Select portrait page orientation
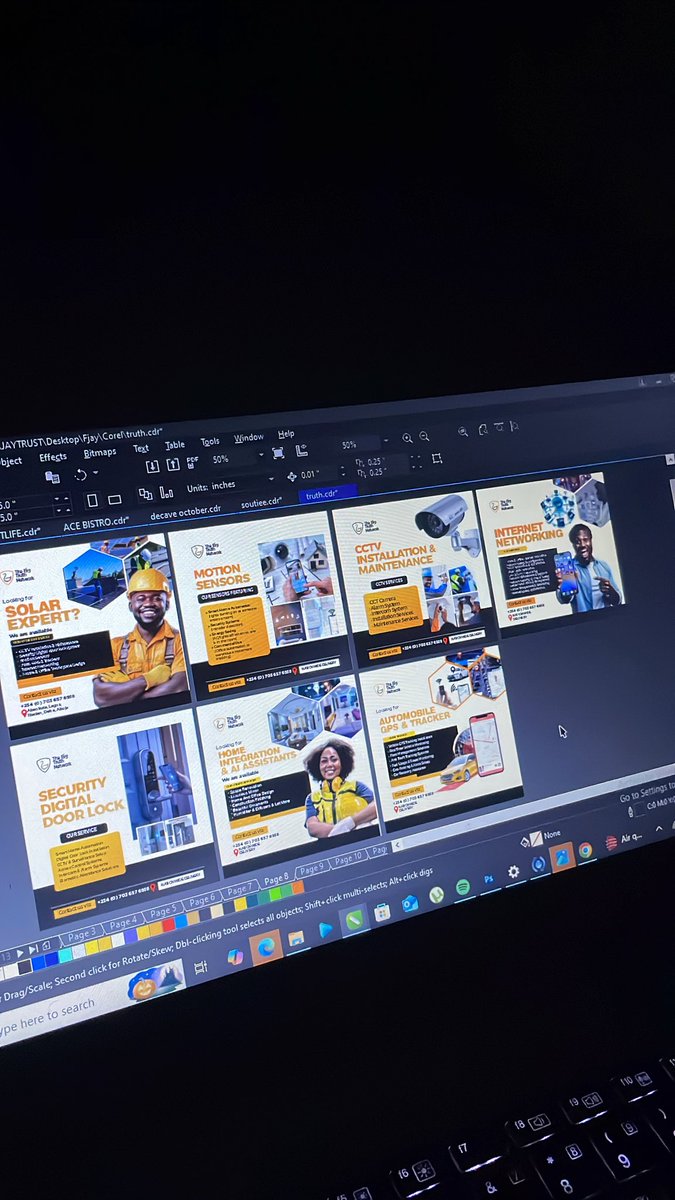675x1200 pixels. point(92,500)
